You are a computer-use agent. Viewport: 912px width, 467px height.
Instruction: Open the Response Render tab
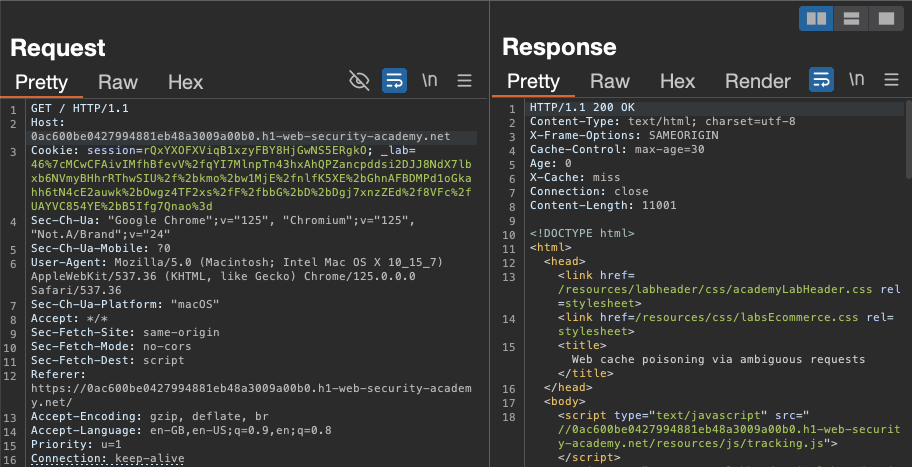point(757,82)
